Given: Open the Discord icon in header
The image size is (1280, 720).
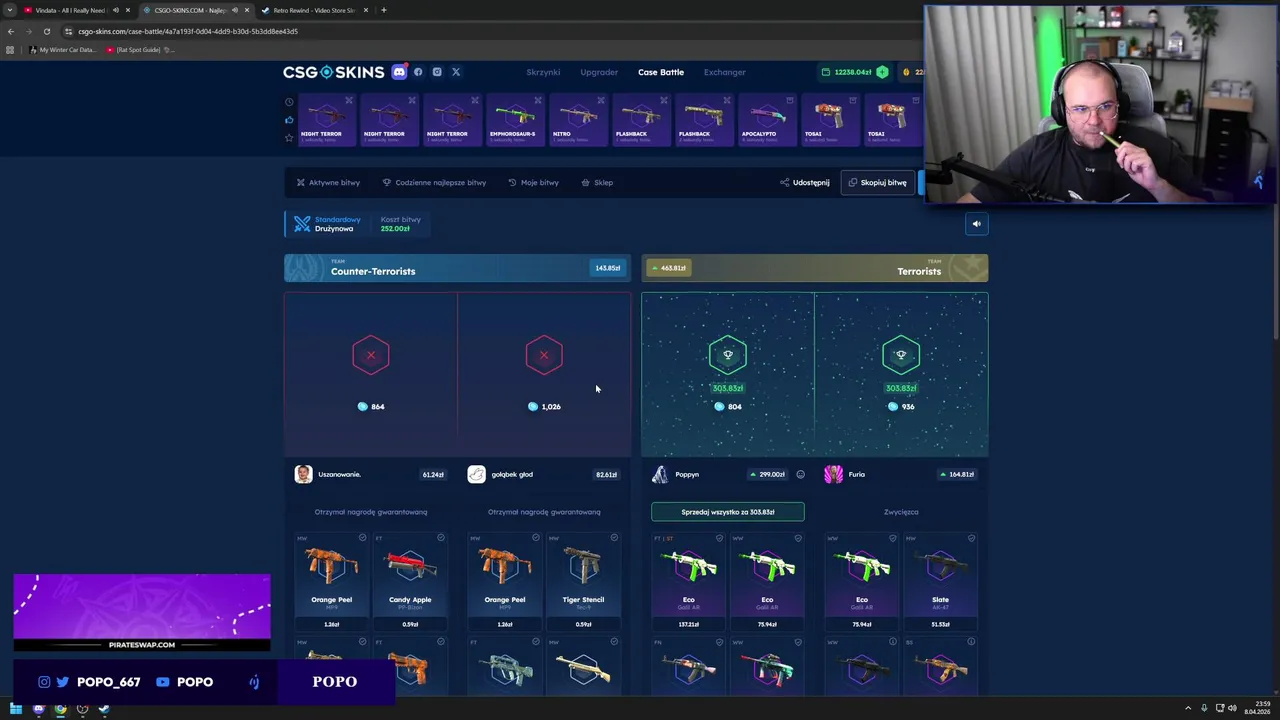Looking at the screenshot, I should (399, 72).
